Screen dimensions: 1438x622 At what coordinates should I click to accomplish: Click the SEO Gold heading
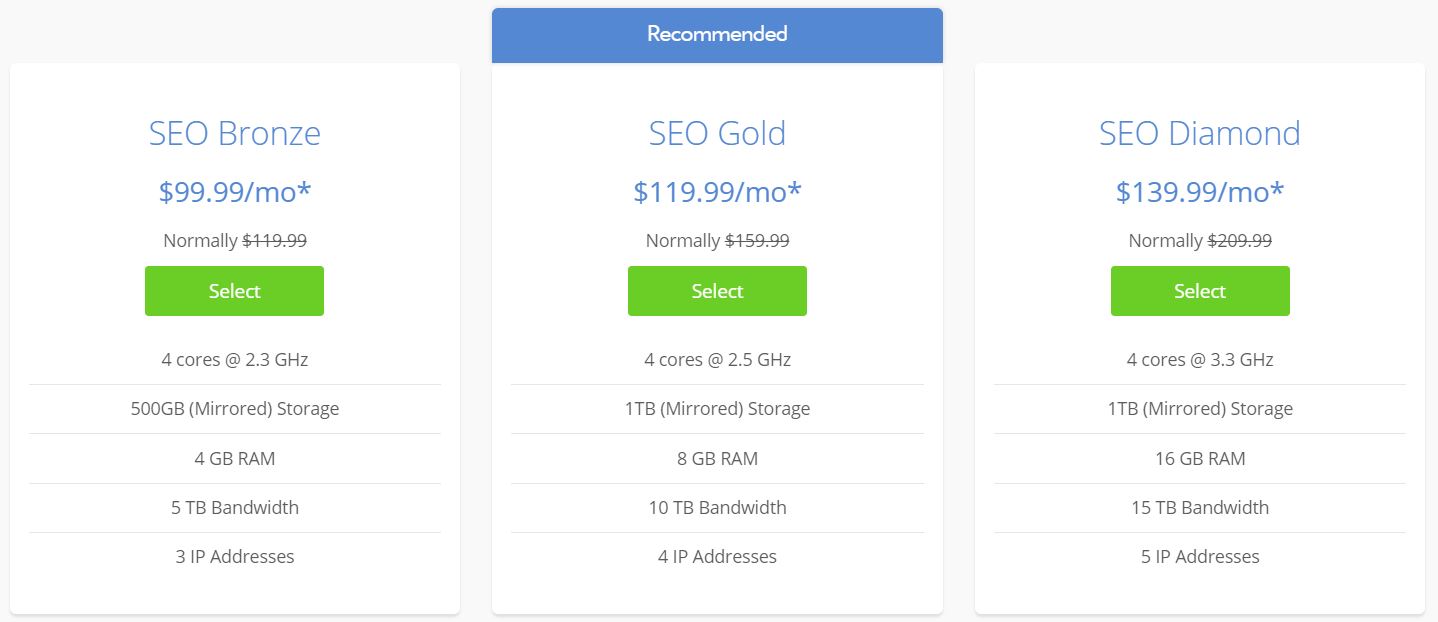click(717, 133)
